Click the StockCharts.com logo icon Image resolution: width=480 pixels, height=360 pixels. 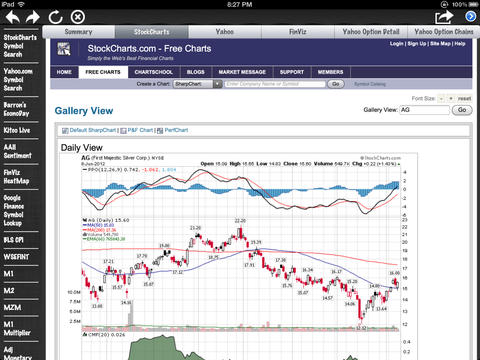(64, 49)
